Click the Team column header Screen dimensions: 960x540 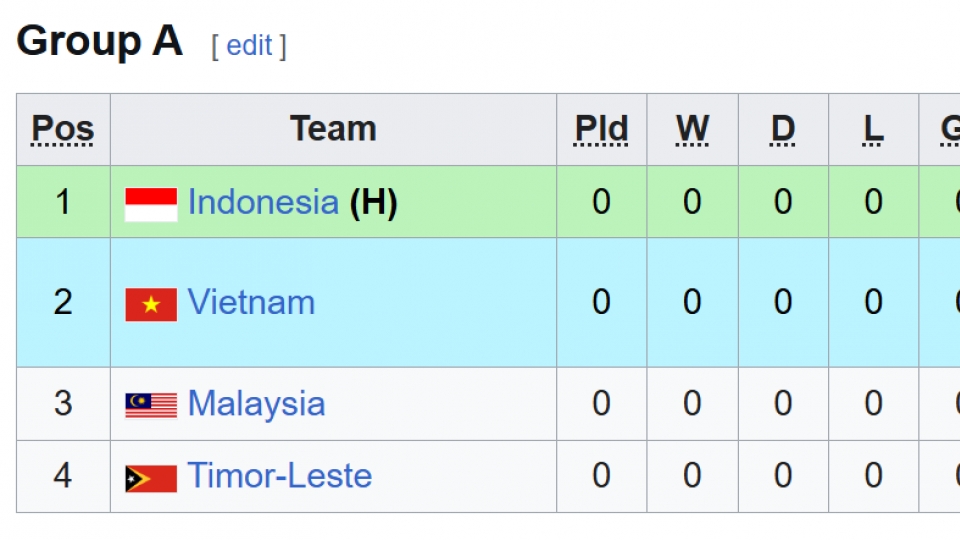333,129
